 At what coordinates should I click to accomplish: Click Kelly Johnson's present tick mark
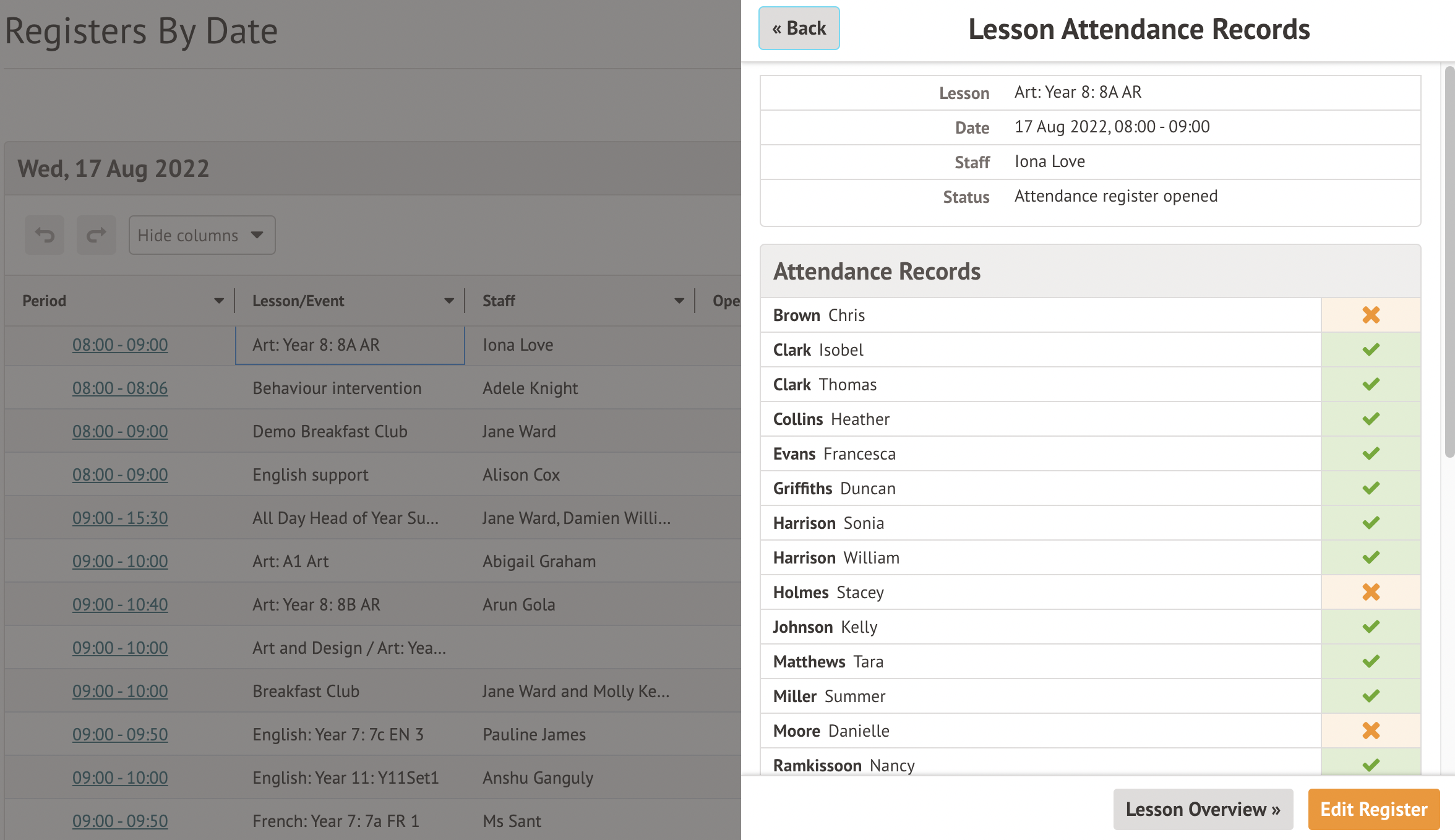(1370, 627)
